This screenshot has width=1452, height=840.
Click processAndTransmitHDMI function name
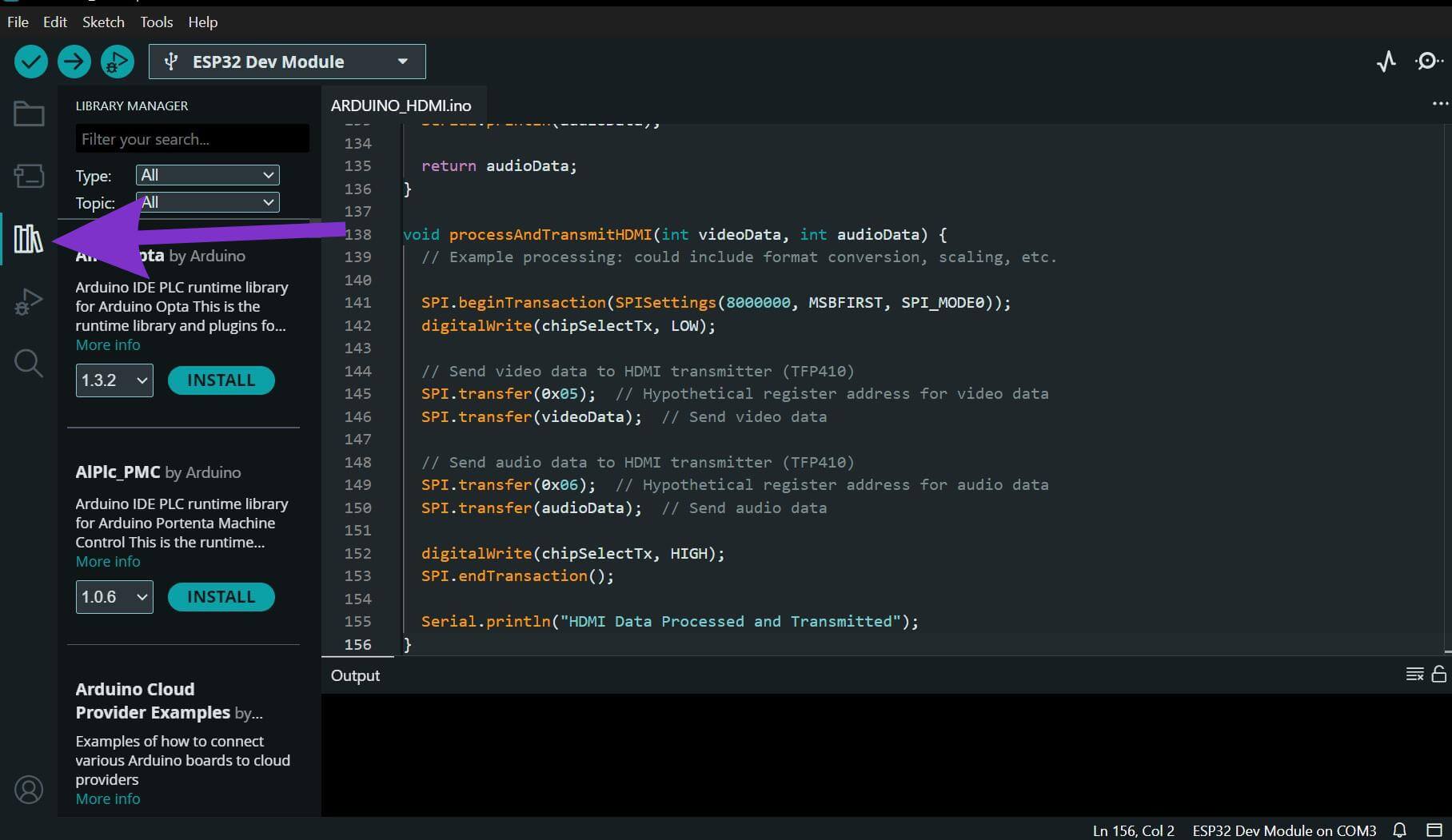point(550,234)
